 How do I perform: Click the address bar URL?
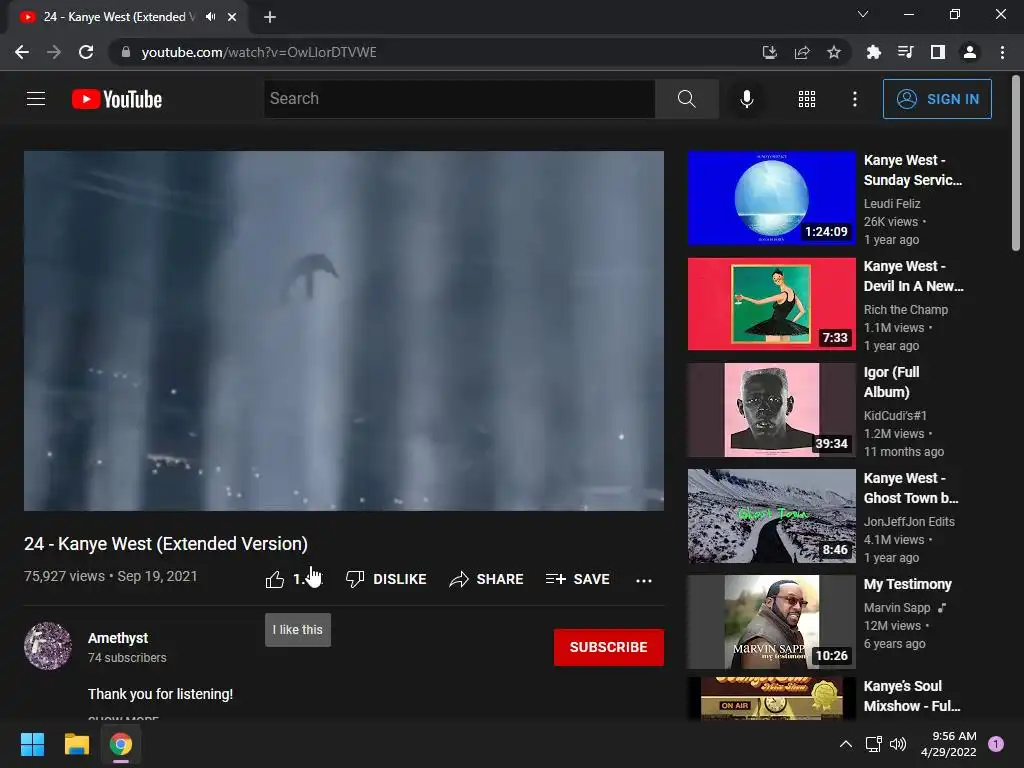click(259, 52)
